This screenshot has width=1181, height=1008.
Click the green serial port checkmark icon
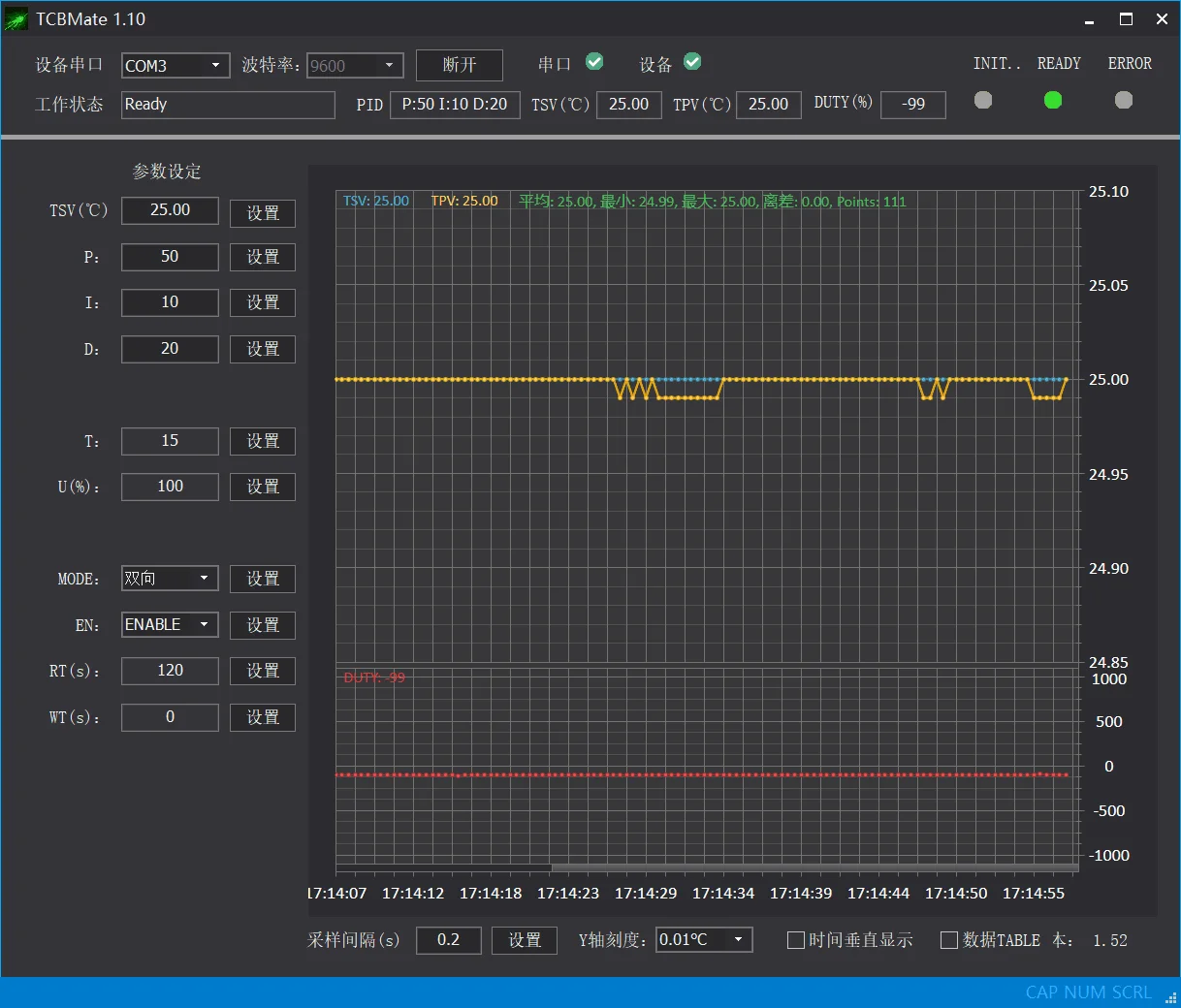pos(594,62)
